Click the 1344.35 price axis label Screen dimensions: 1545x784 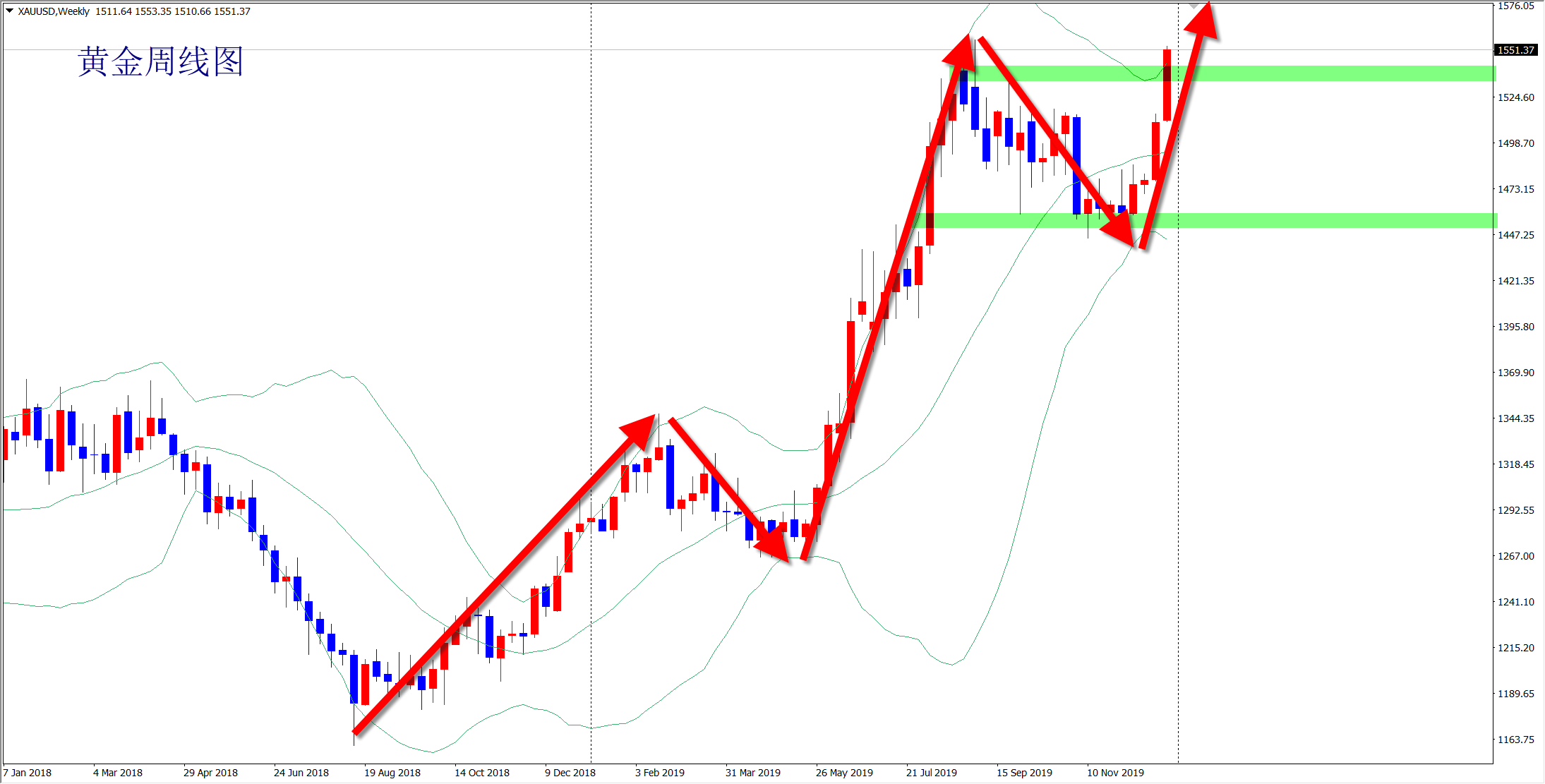[x=1516, y=418]
